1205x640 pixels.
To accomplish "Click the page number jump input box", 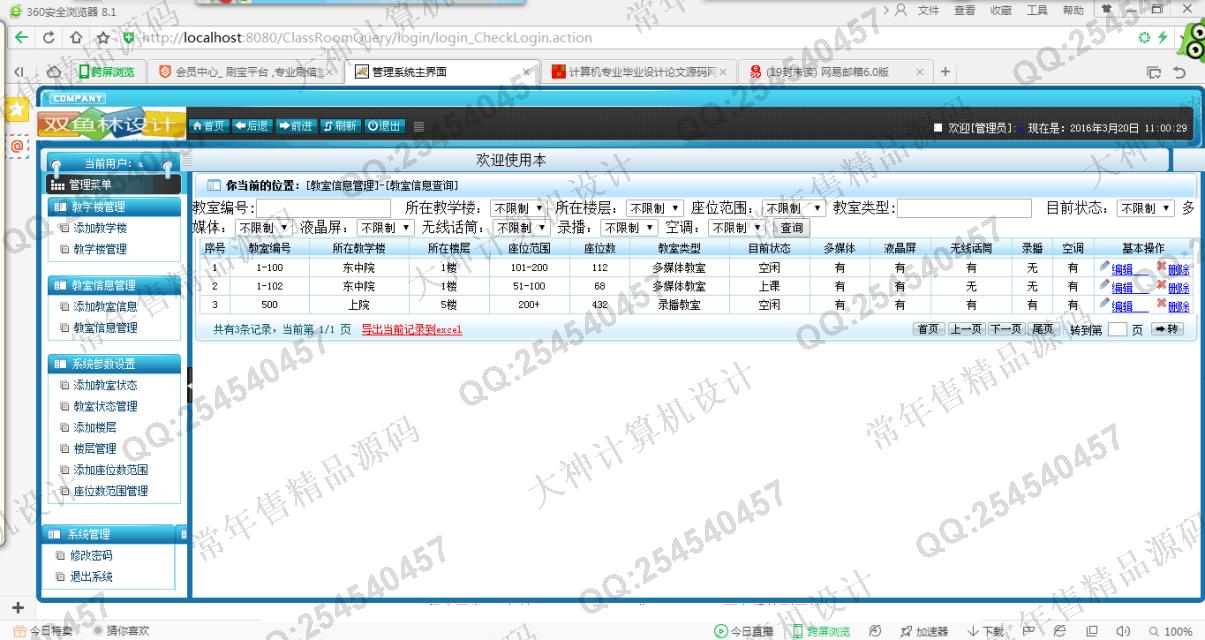I will pyautogui.click(x=1118, y=329).
